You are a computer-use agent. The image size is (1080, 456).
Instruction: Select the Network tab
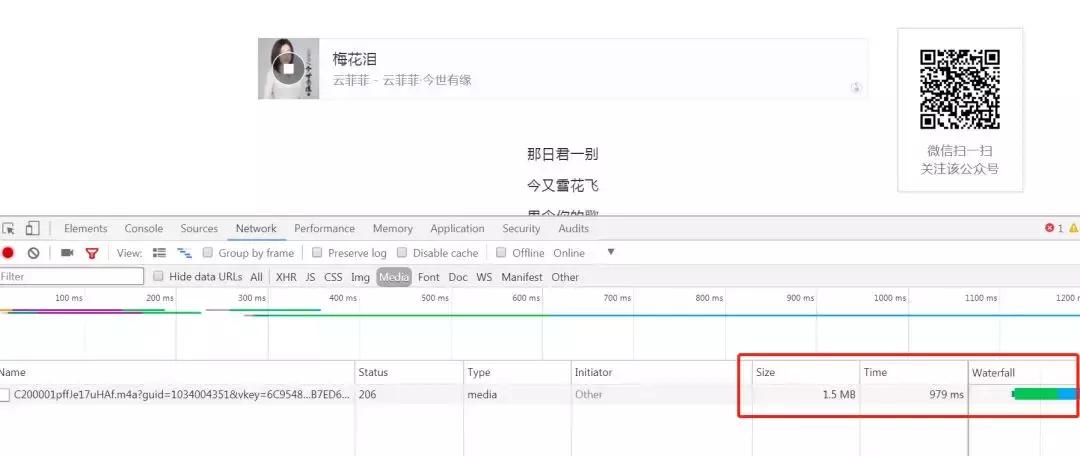click(x=256, y=229)
